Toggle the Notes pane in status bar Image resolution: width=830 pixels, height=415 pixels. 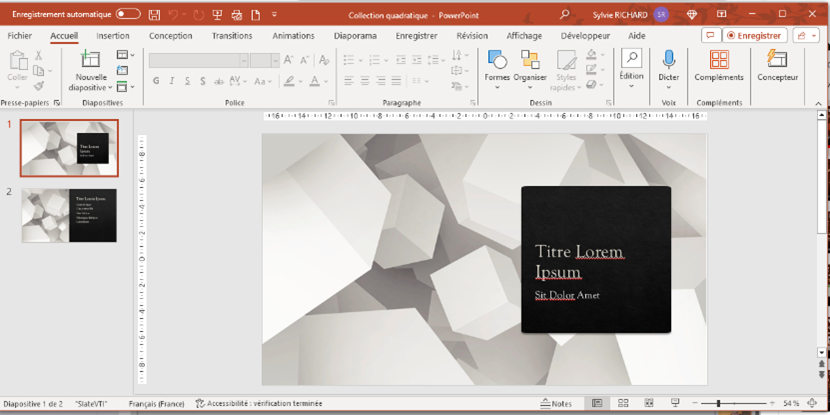click(x=556, y=404)
